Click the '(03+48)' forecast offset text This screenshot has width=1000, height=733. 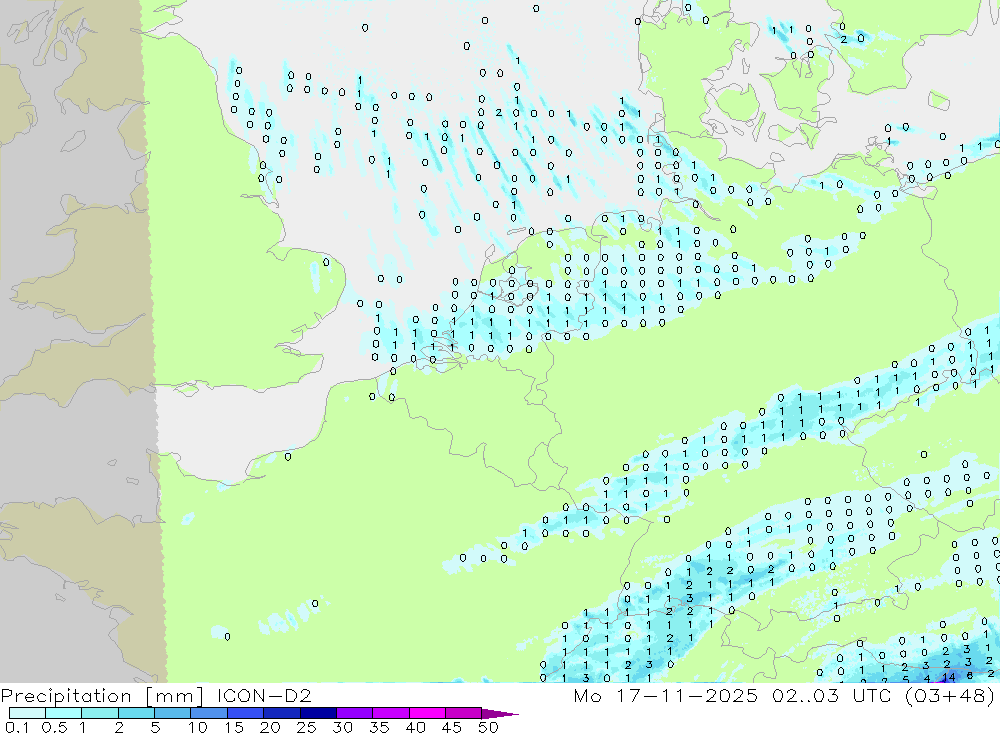coord(950,695)
